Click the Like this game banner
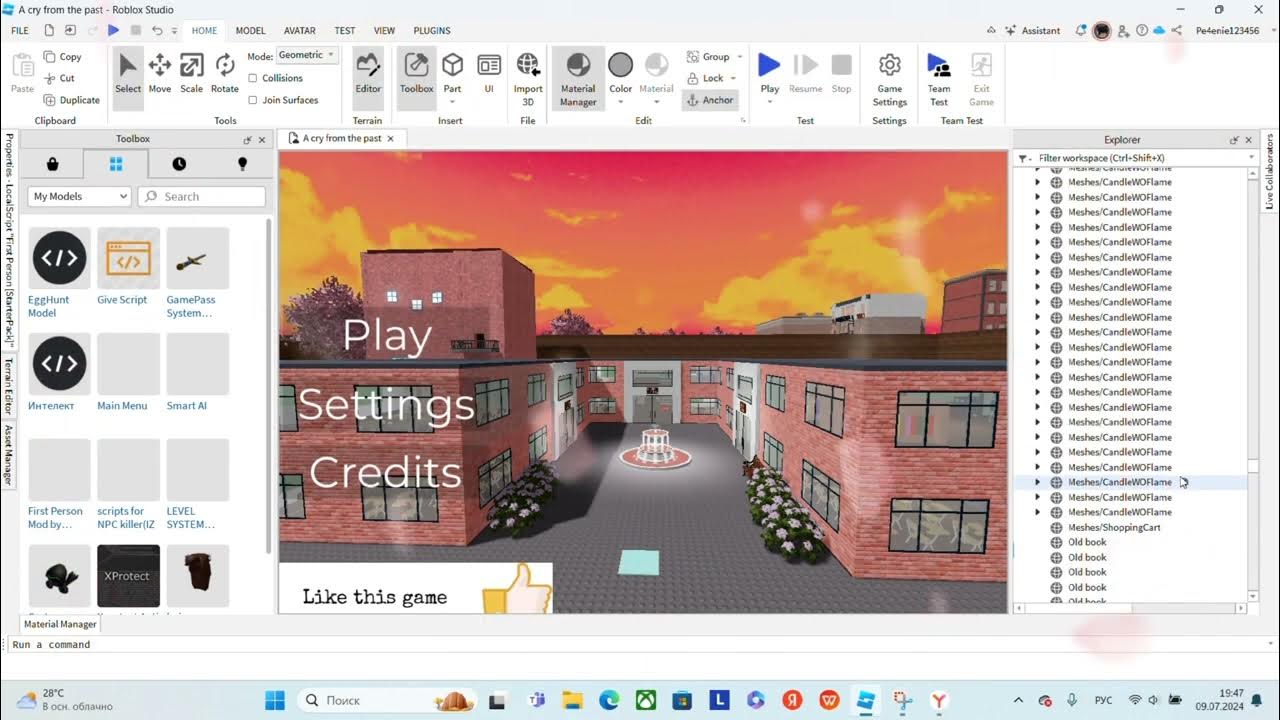This screenshot has height=720, width=1280. (415, 588)
